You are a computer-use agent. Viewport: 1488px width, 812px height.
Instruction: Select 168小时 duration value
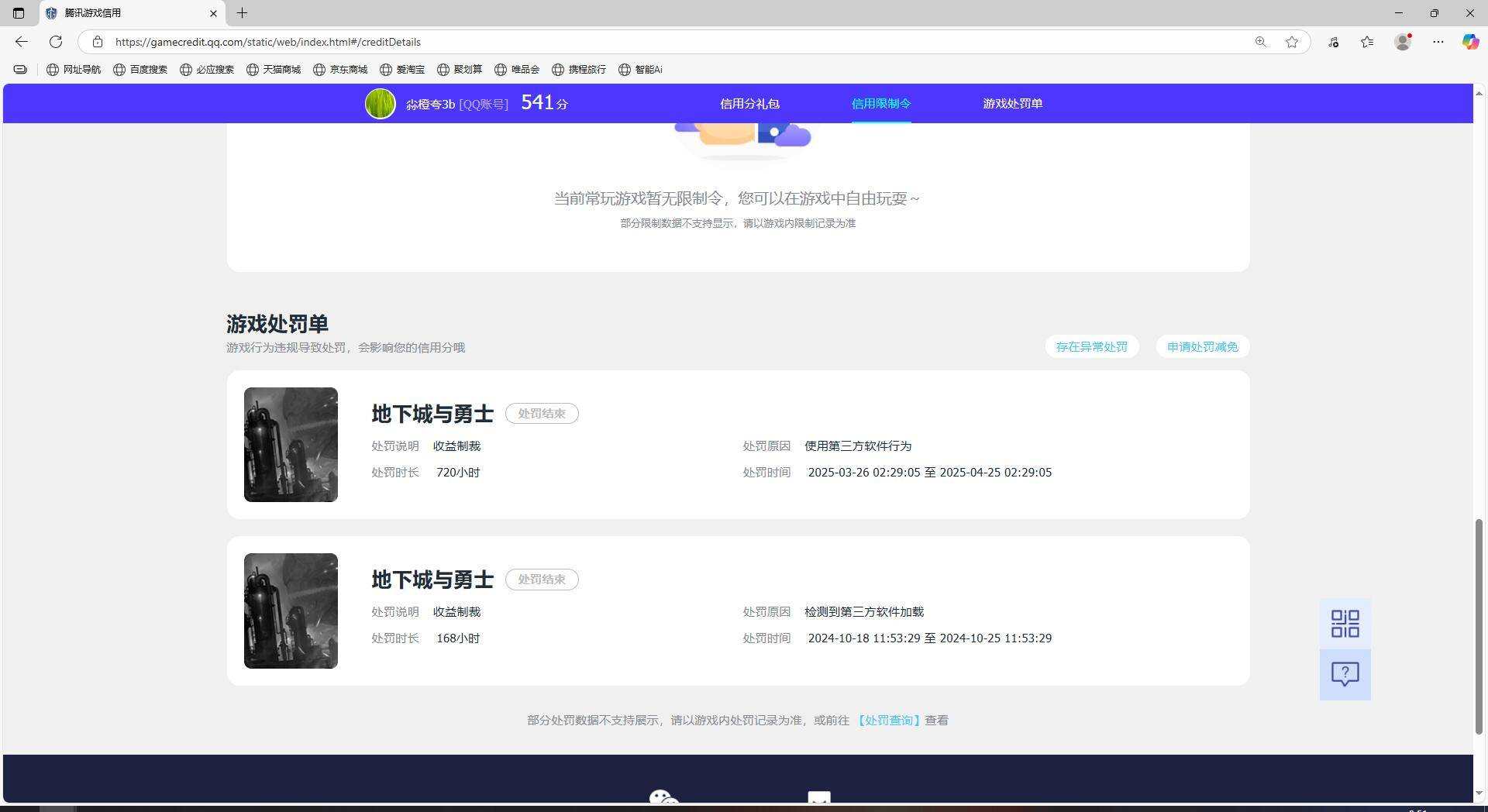[x=458, y=638]
